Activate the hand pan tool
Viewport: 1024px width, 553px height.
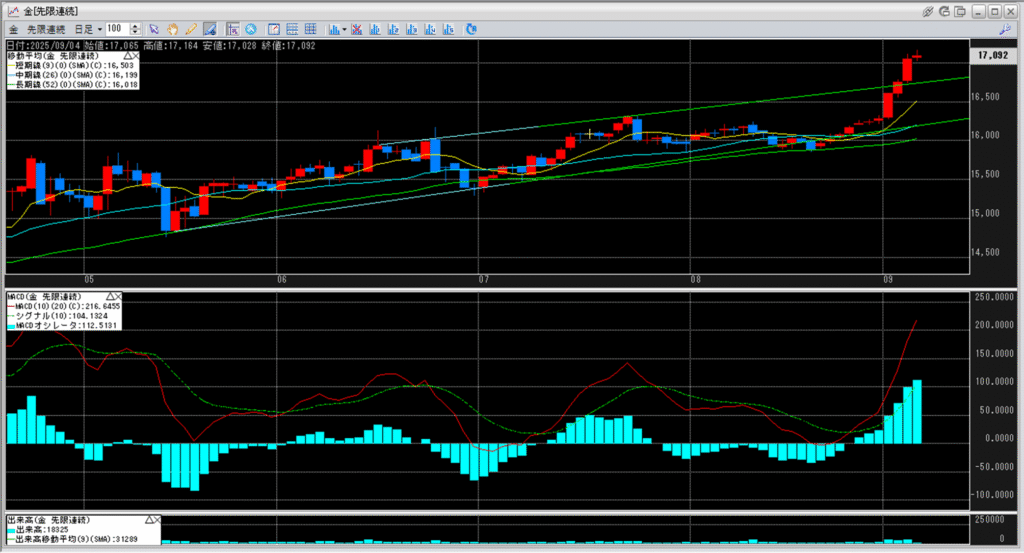(x=172, y=29)
